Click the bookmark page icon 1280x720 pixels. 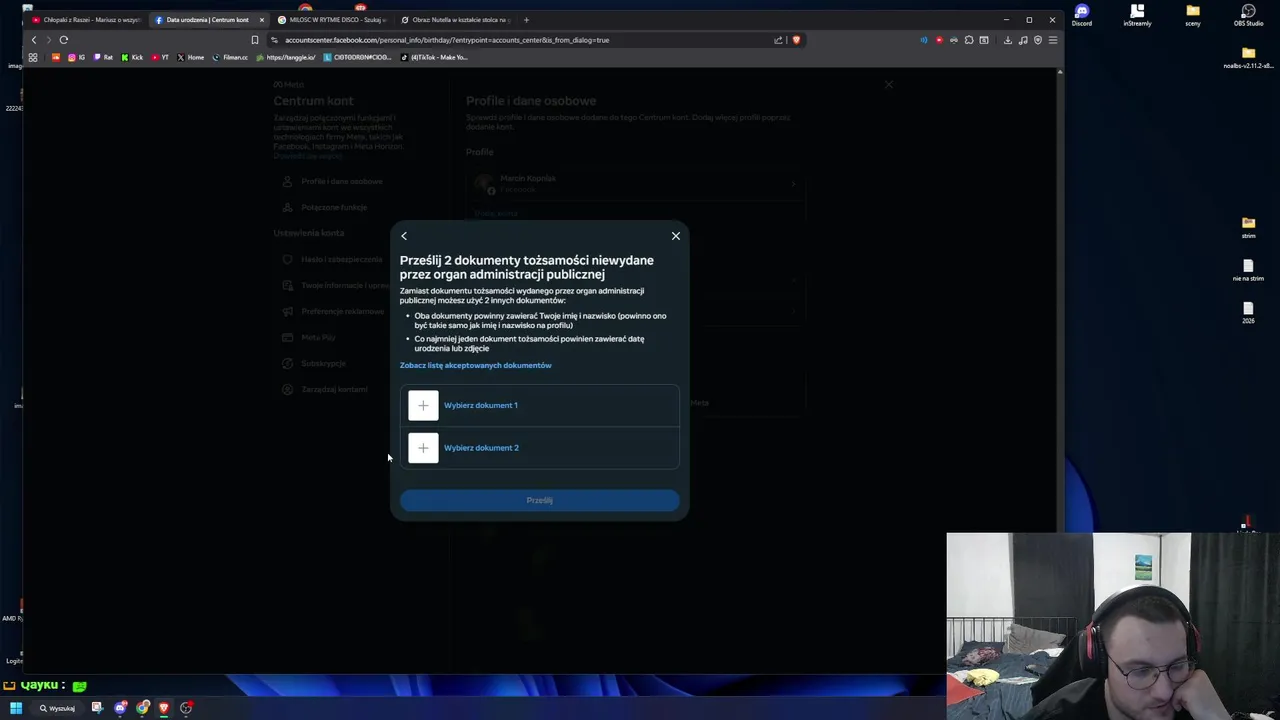coord(255,40)
